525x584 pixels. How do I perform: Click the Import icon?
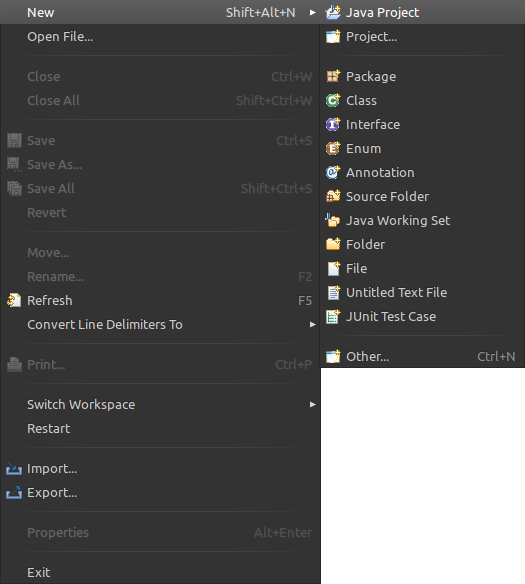[x=14, y=469]
